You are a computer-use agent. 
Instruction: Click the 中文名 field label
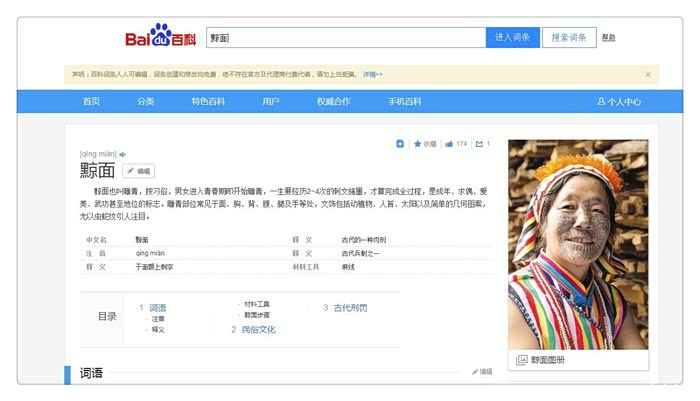(x=96, y=240)
